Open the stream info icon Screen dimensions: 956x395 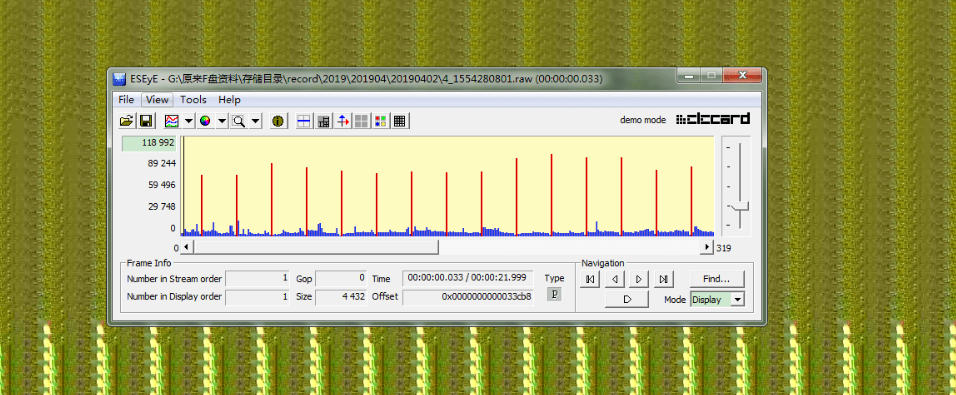[x=278, y=121]
